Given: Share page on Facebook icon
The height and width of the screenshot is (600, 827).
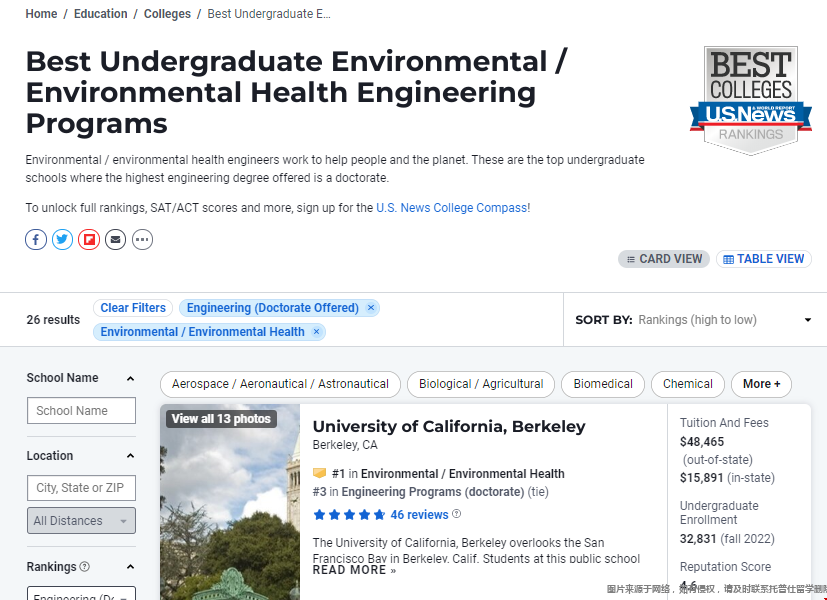Looking at the screenshot, I should 36,240.
